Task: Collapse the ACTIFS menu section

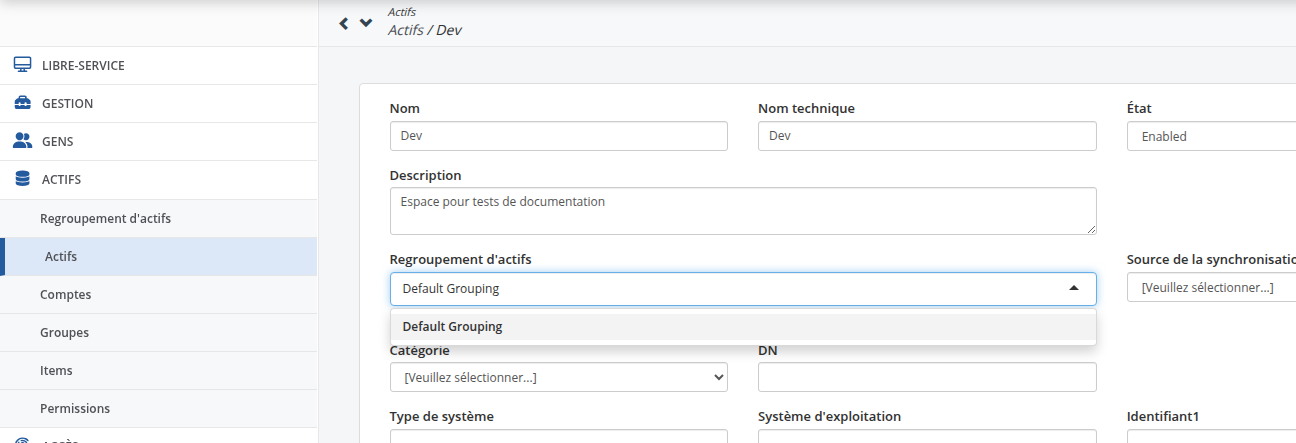Action: tap(159, 179)
